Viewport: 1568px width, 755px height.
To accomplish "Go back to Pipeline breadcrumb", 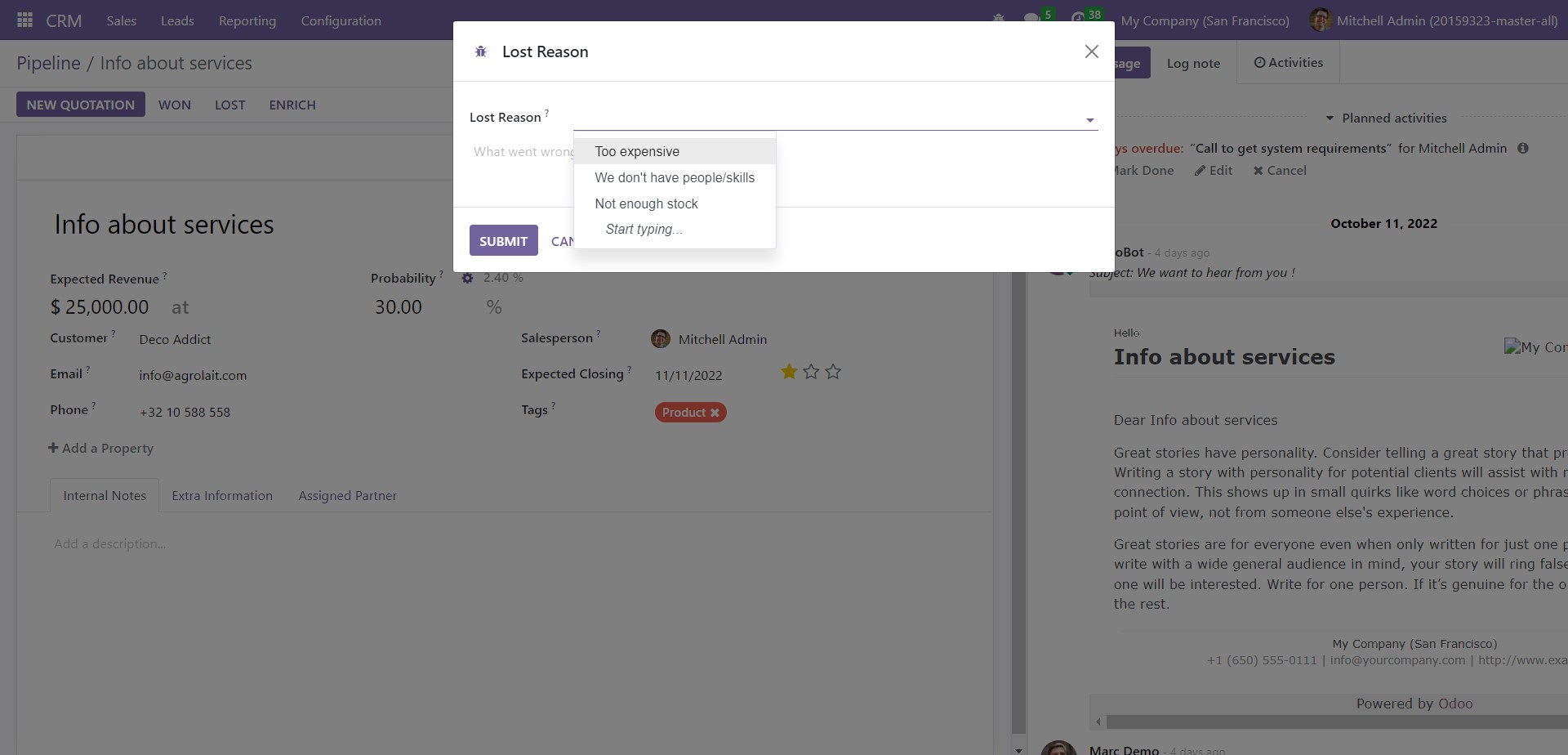I will (x=48, y=63).
